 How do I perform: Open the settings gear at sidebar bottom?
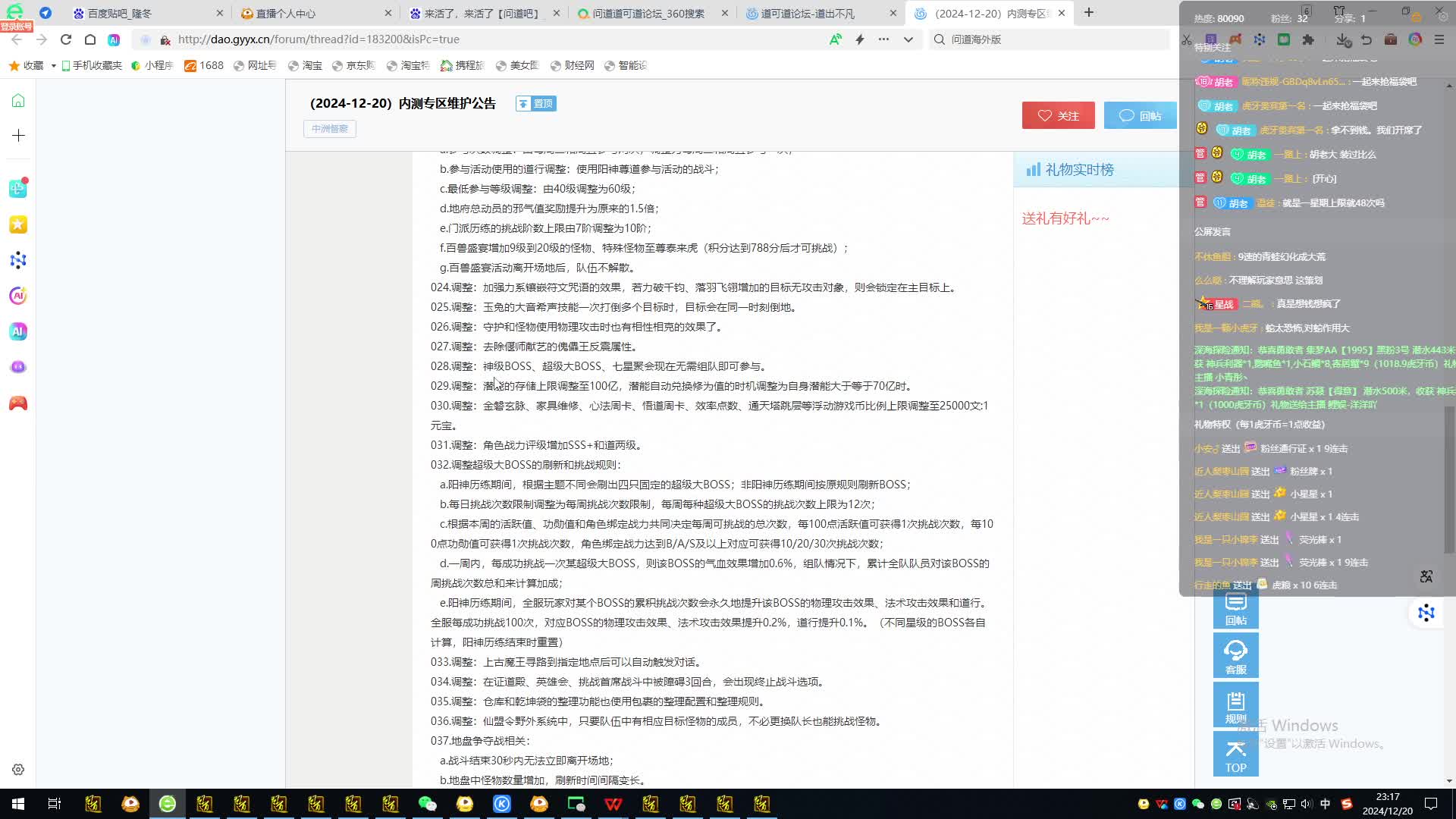pos(17,769)
